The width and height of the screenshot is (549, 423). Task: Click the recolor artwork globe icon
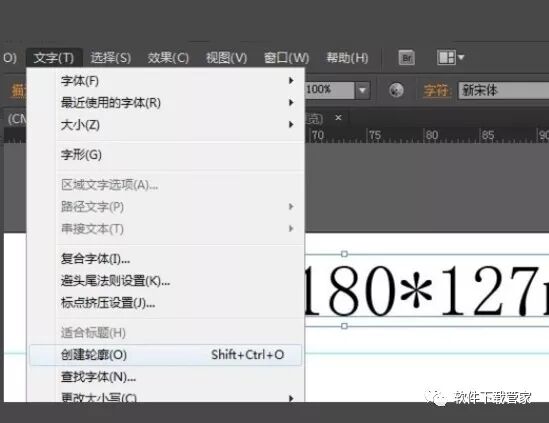(x=396, y=90)
